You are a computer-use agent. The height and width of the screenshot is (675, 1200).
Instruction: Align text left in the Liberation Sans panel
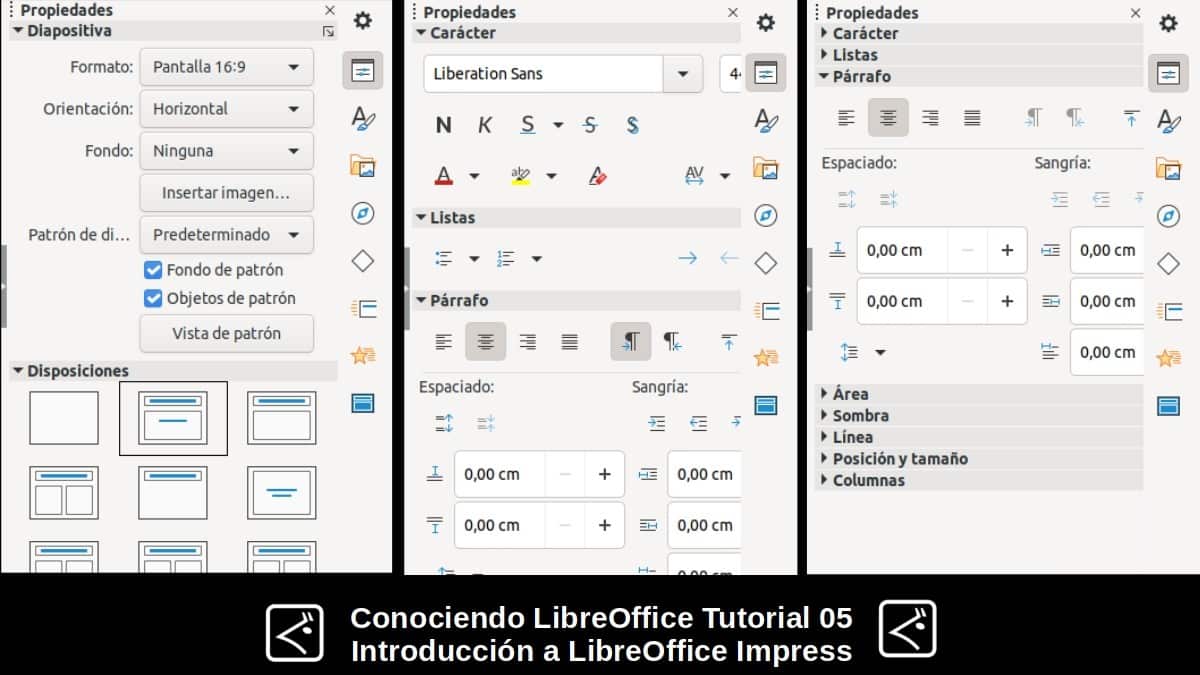pos(444,342)
